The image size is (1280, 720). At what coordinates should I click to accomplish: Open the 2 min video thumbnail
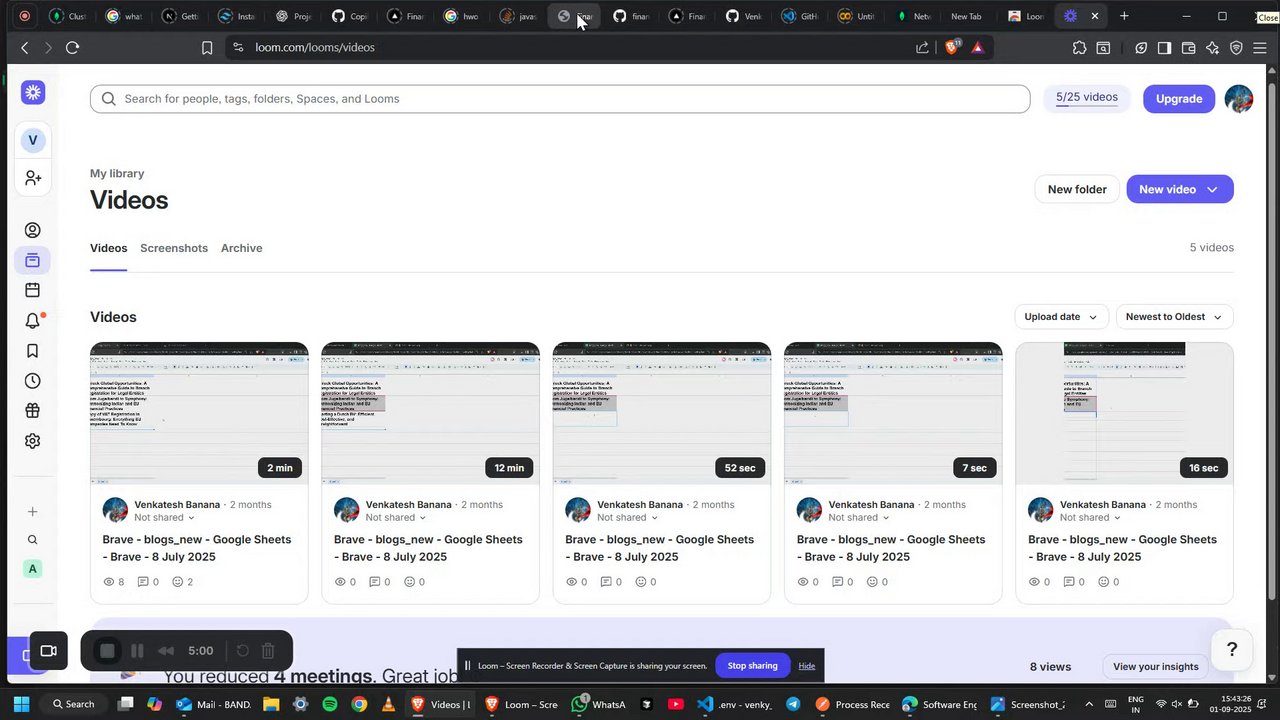click(199, 413)
